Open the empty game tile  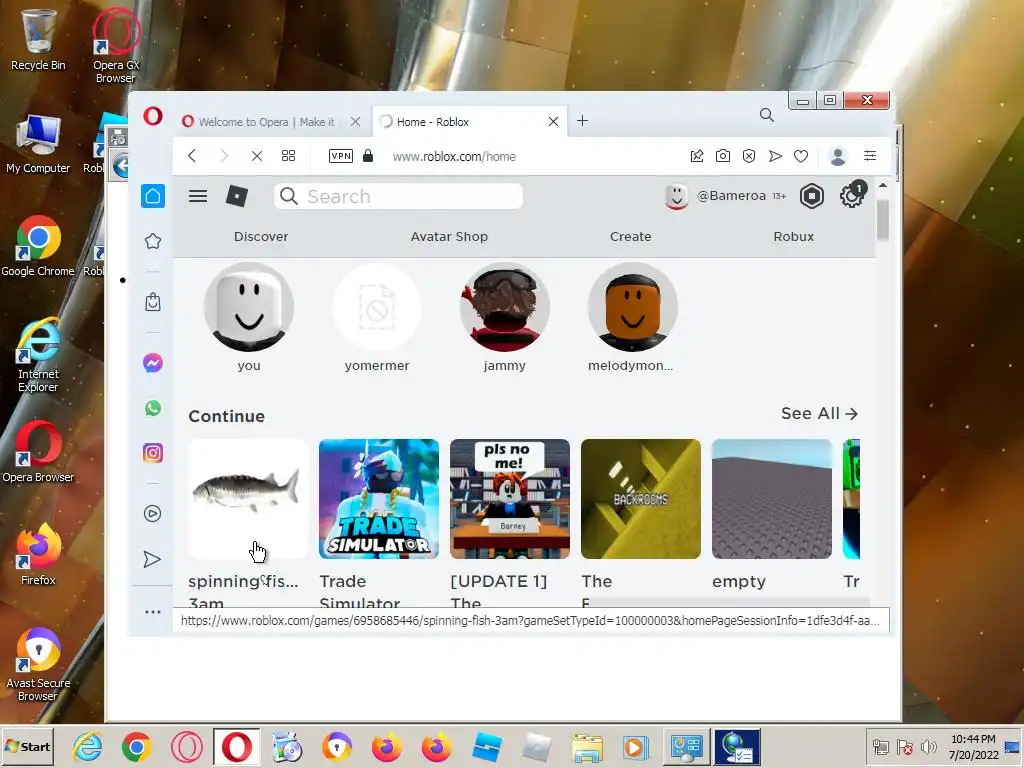pos(772,499)
